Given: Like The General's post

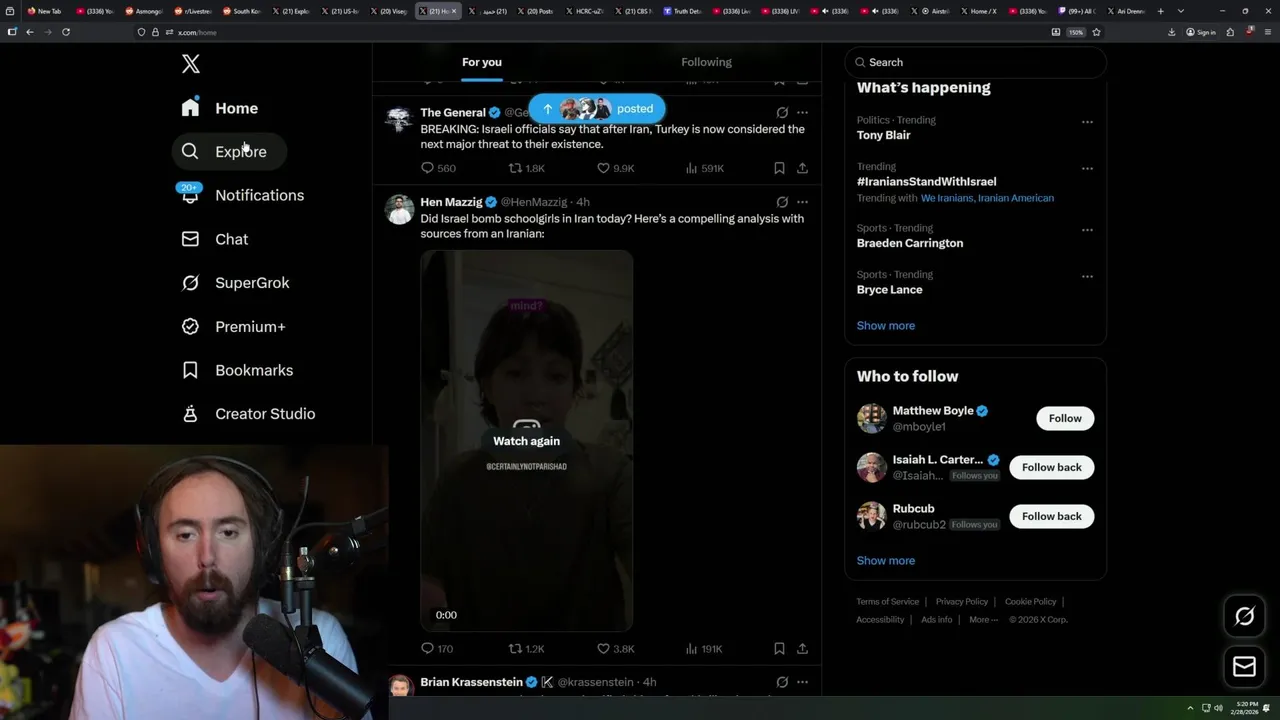Looking at the screenshot, I should point(615,168).
